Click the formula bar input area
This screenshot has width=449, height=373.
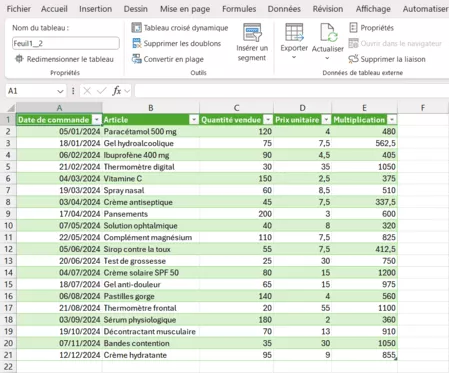point(292,91)
